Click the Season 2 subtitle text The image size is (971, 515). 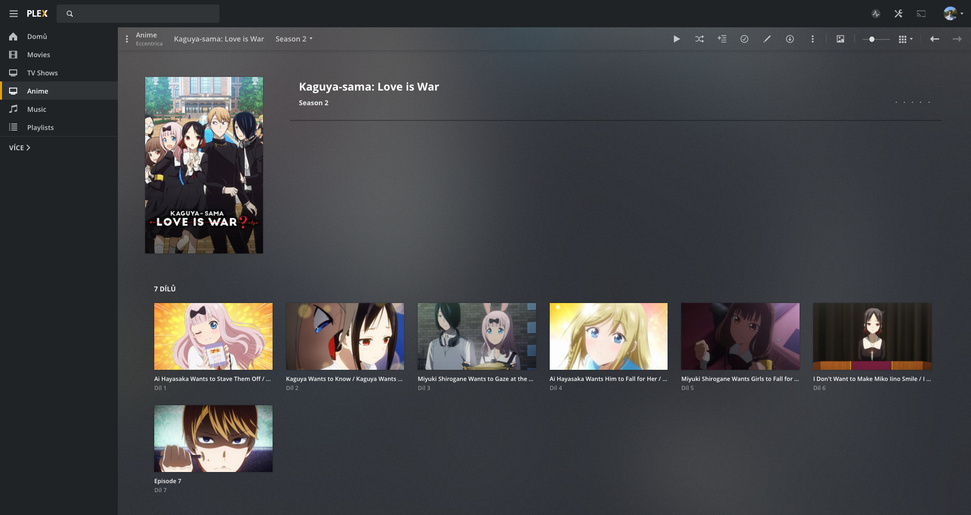tap(313, 103)
